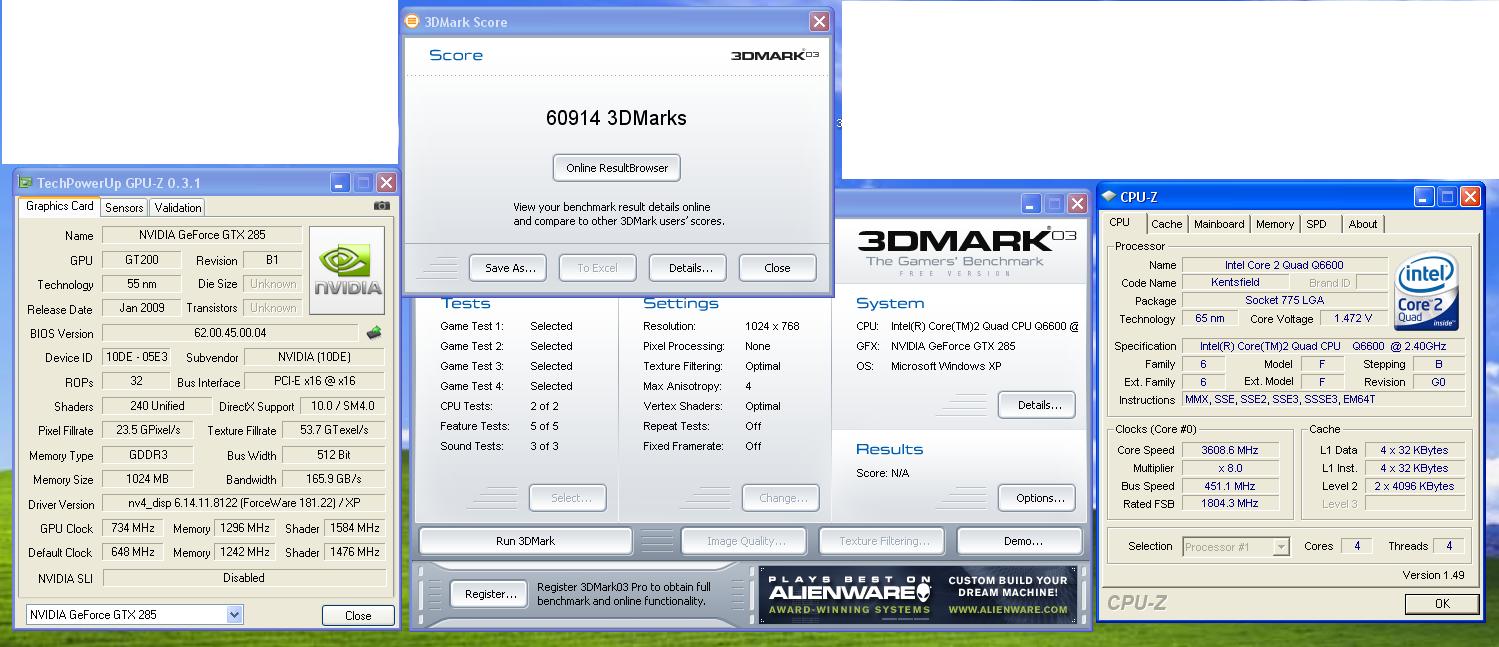Click the Memory Size 1024 MB value
1499x647 pixels.
pos(146,479)
